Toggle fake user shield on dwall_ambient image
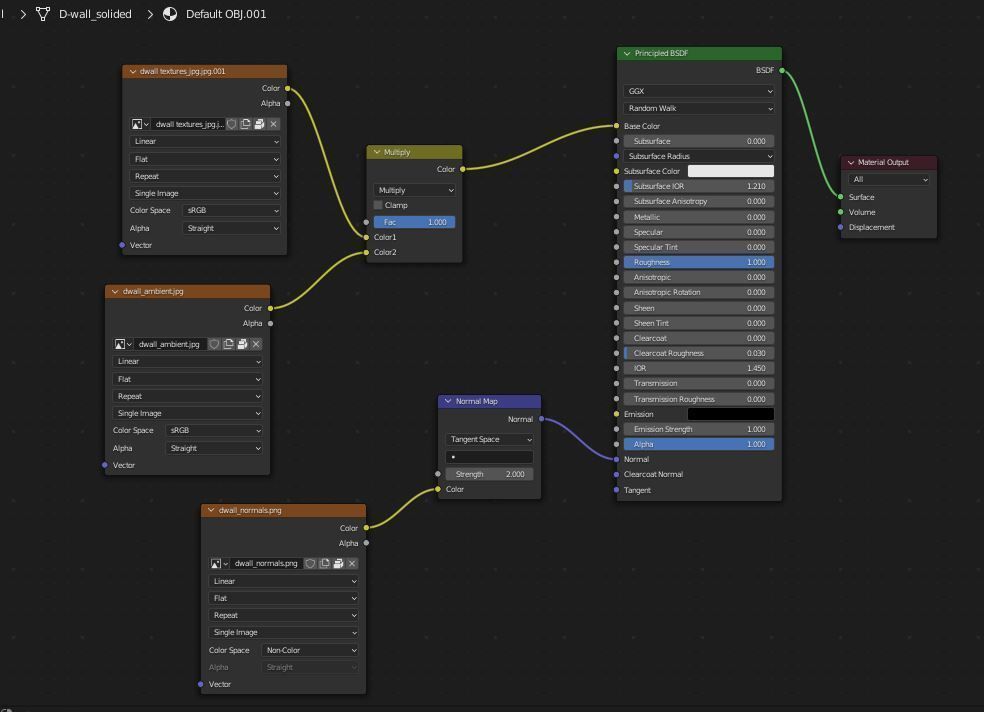Image resolution: width=984 pixels, height=712 pixels. (215, 344)
